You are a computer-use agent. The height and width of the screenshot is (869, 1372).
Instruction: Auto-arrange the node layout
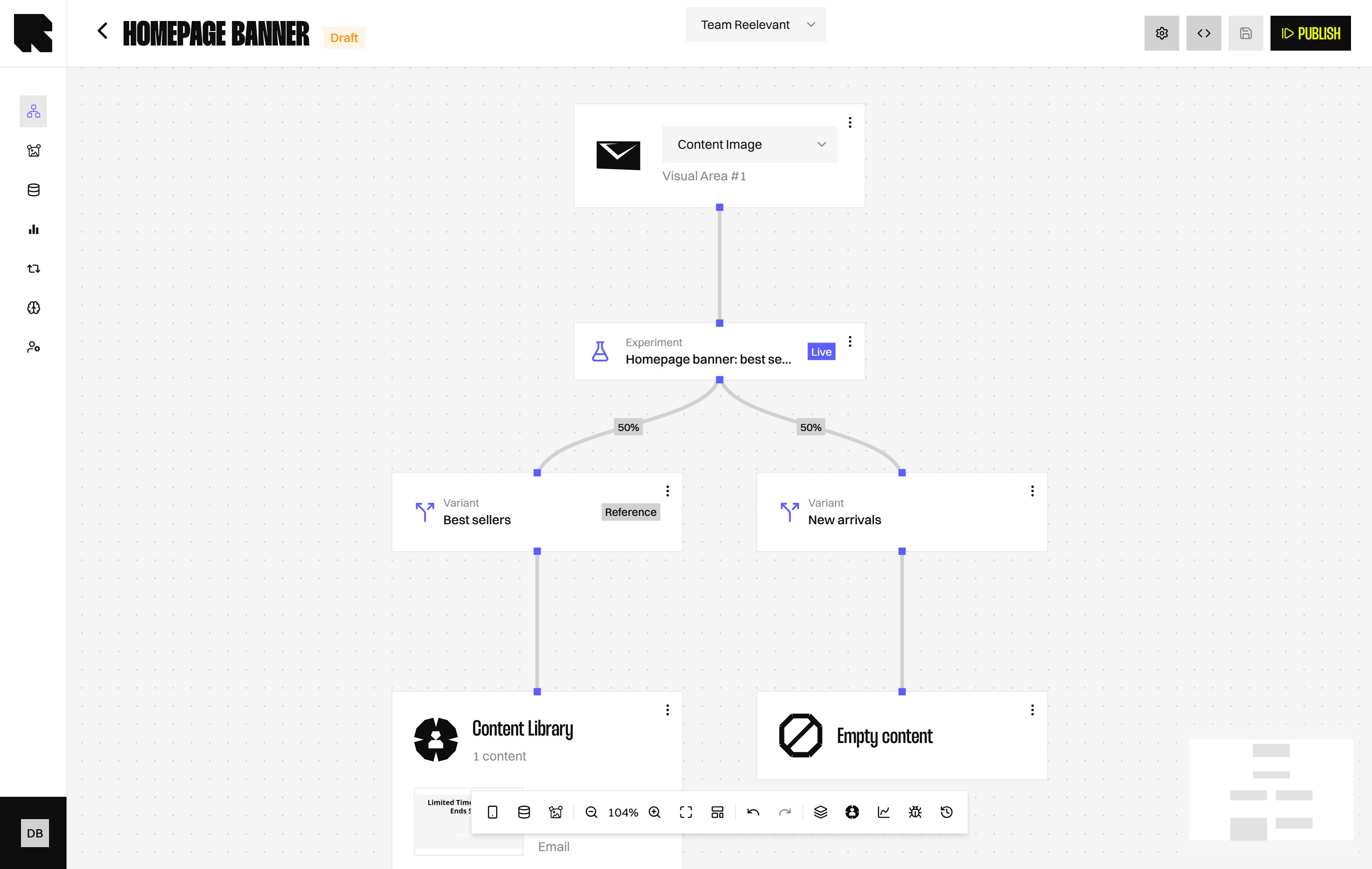click(717, 812)
